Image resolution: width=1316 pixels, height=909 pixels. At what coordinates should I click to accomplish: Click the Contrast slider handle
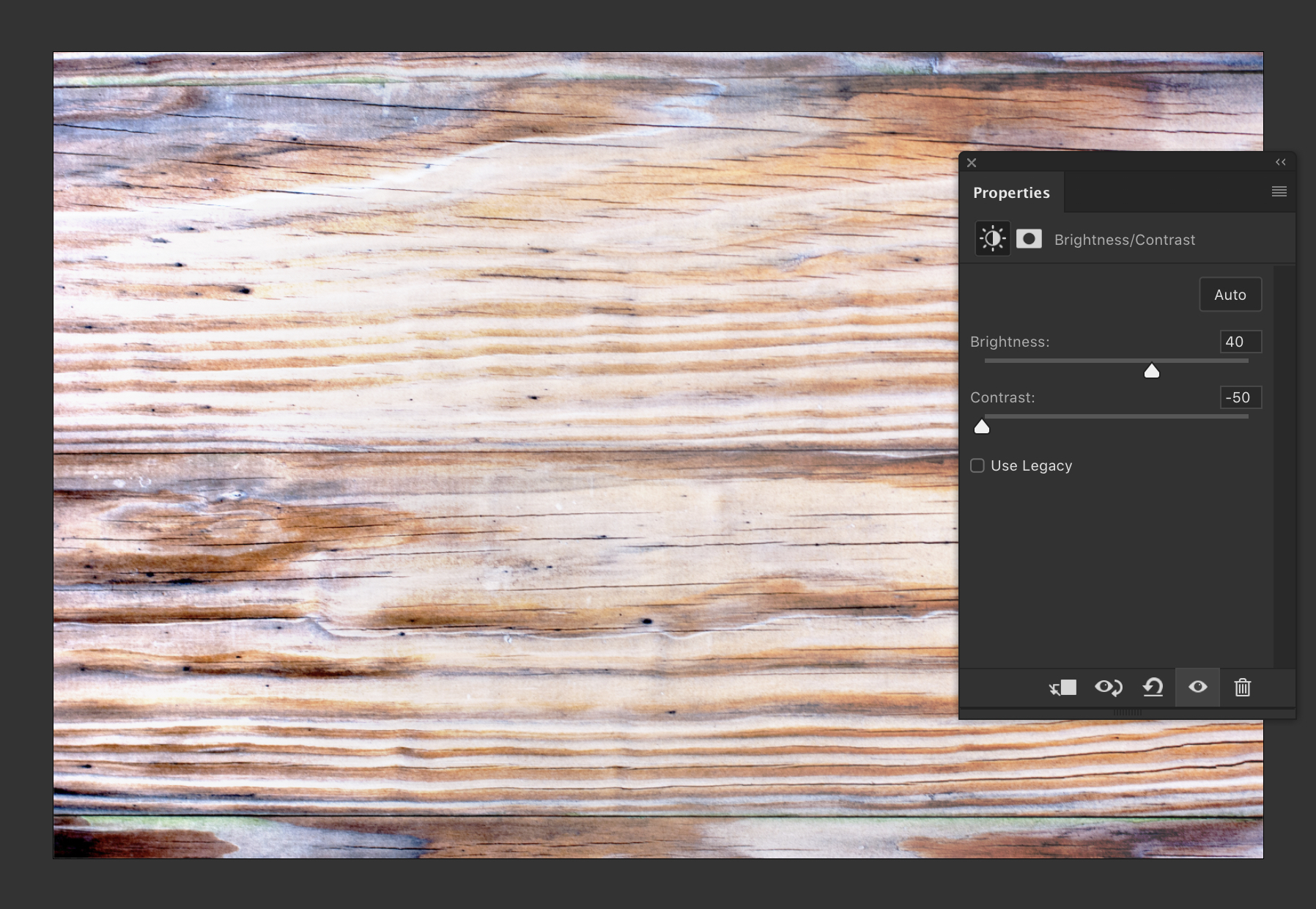point(982,427)
